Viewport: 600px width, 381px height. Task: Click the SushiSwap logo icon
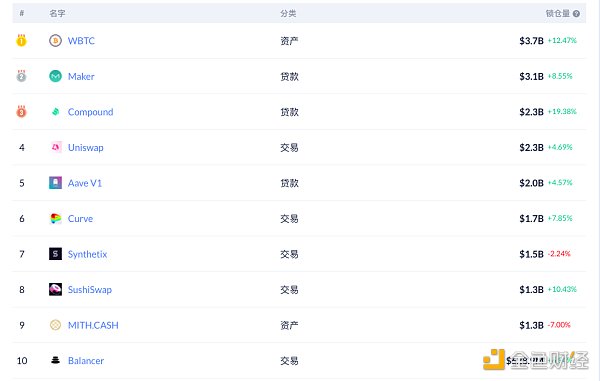click(x=55, y=289)
